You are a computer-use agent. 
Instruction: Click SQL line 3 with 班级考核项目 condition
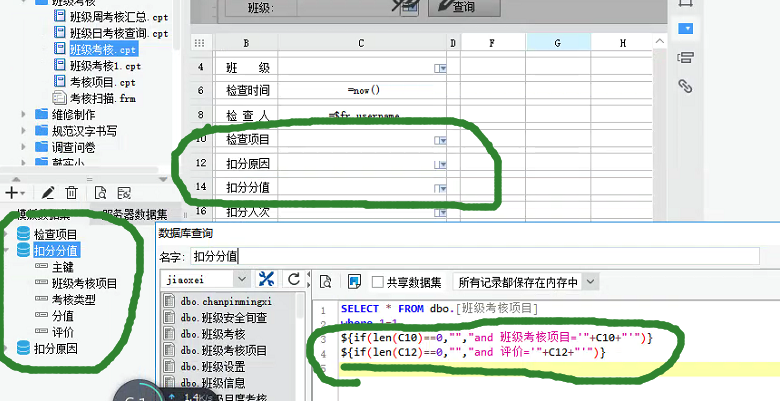pyautogui.click(x=496, y=337)
